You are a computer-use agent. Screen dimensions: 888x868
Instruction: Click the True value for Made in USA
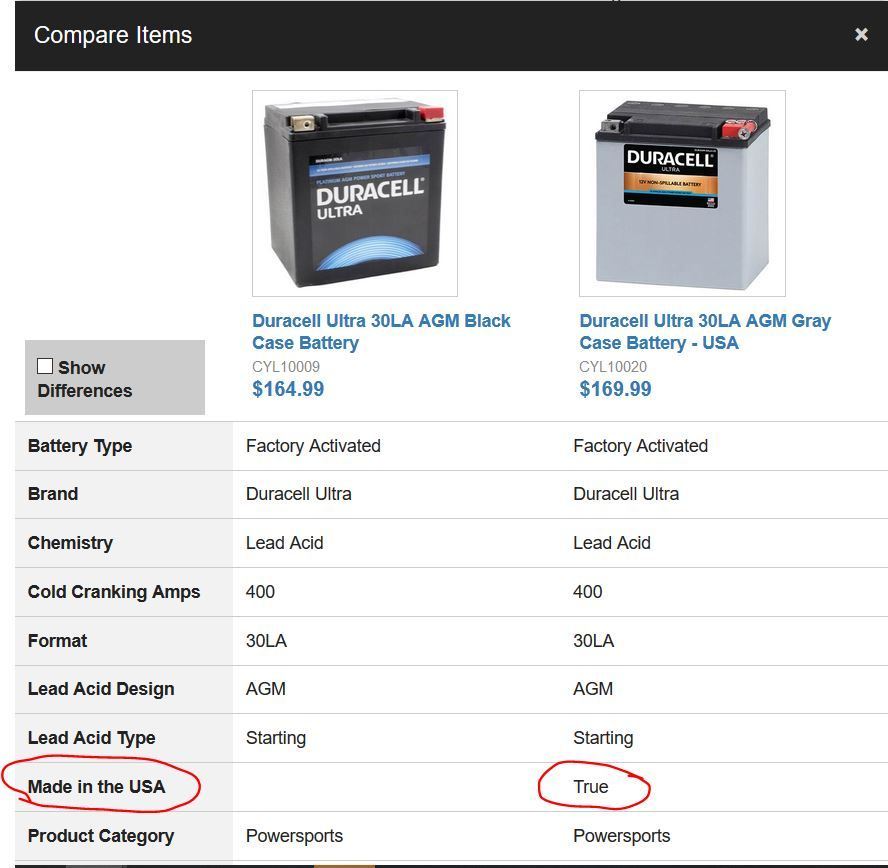click(x=591, y=787)
